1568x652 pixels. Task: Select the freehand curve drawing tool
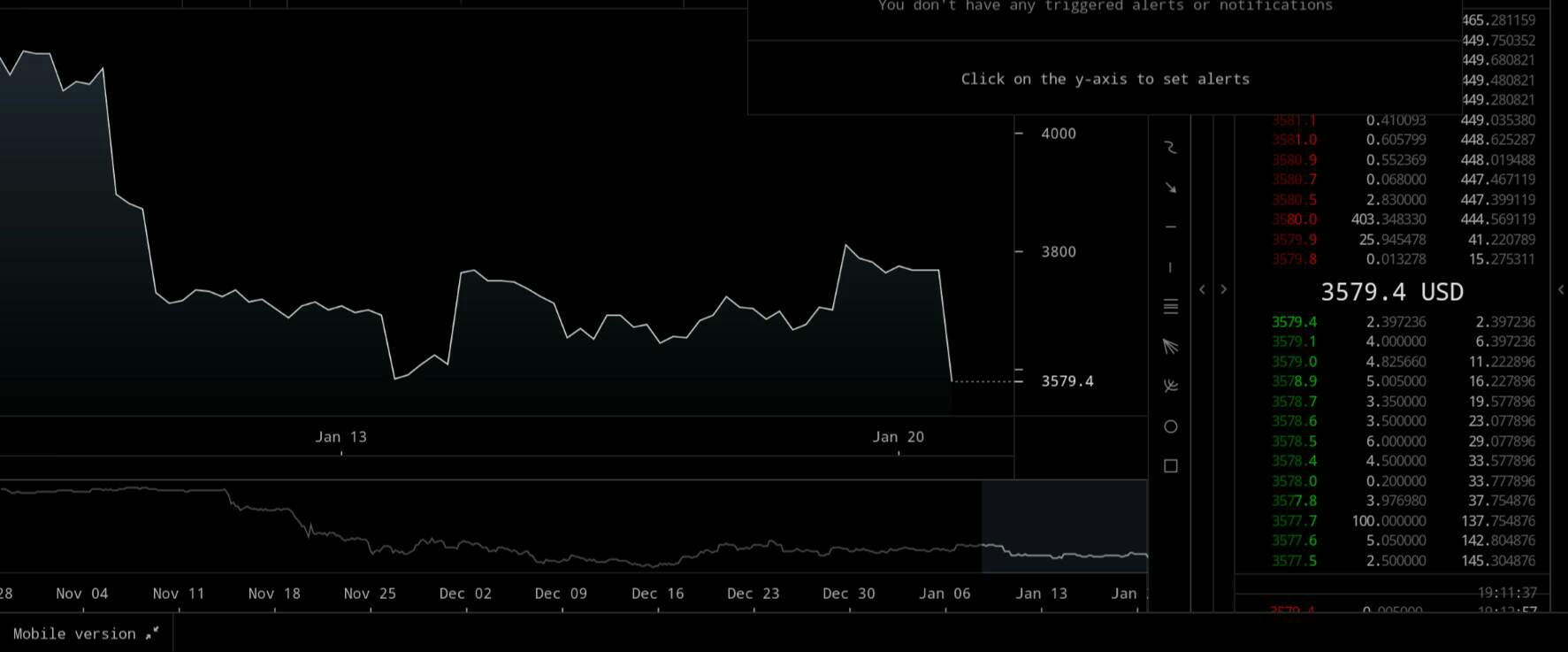click(x=1170, y=148)
